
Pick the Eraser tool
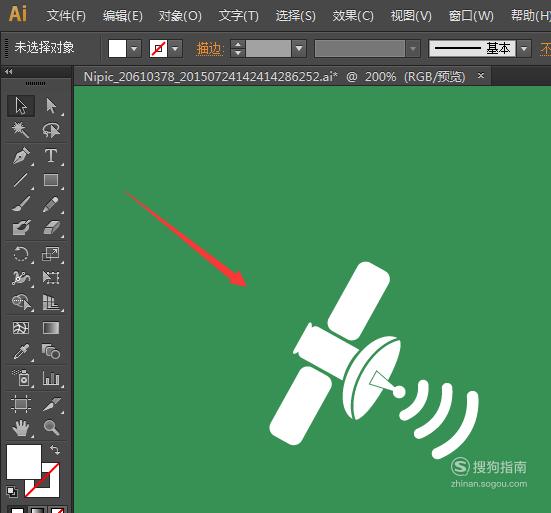pos(51,228)
